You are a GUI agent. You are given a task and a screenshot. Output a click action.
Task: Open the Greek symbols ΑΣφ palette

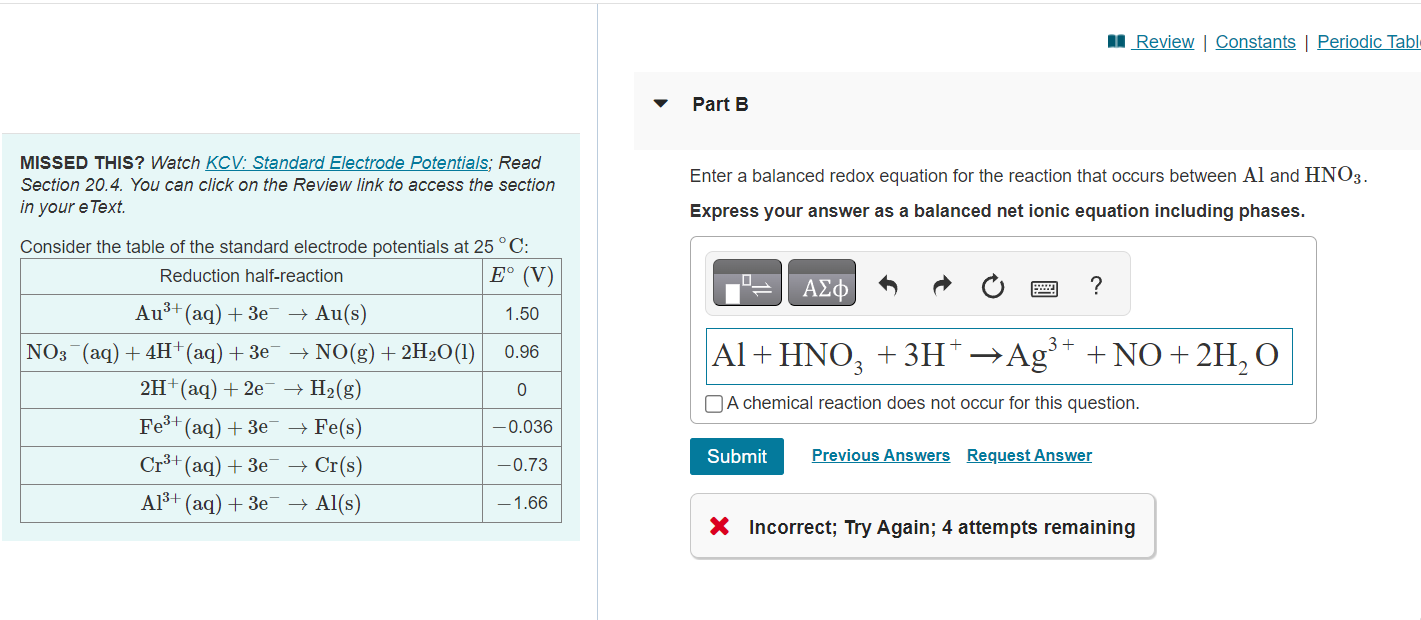click(821, 283)
